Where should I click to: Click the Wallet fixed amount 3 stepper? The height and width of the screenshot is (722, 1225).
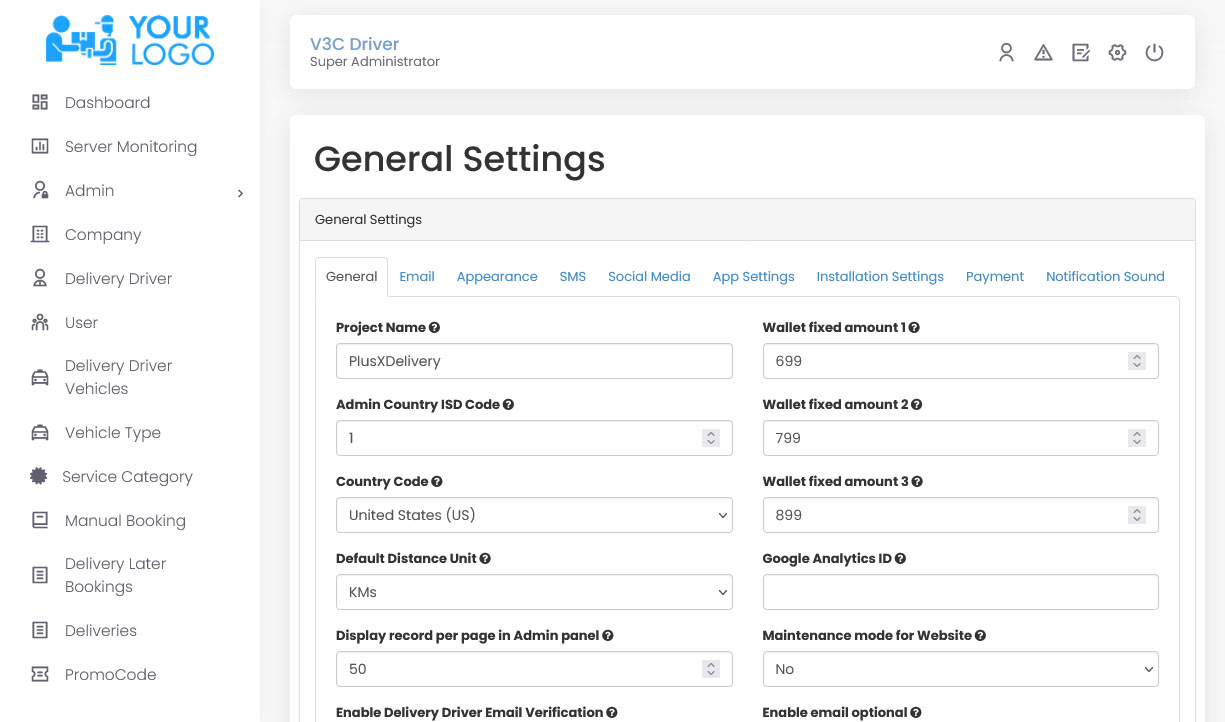(x=1137, y=515)
